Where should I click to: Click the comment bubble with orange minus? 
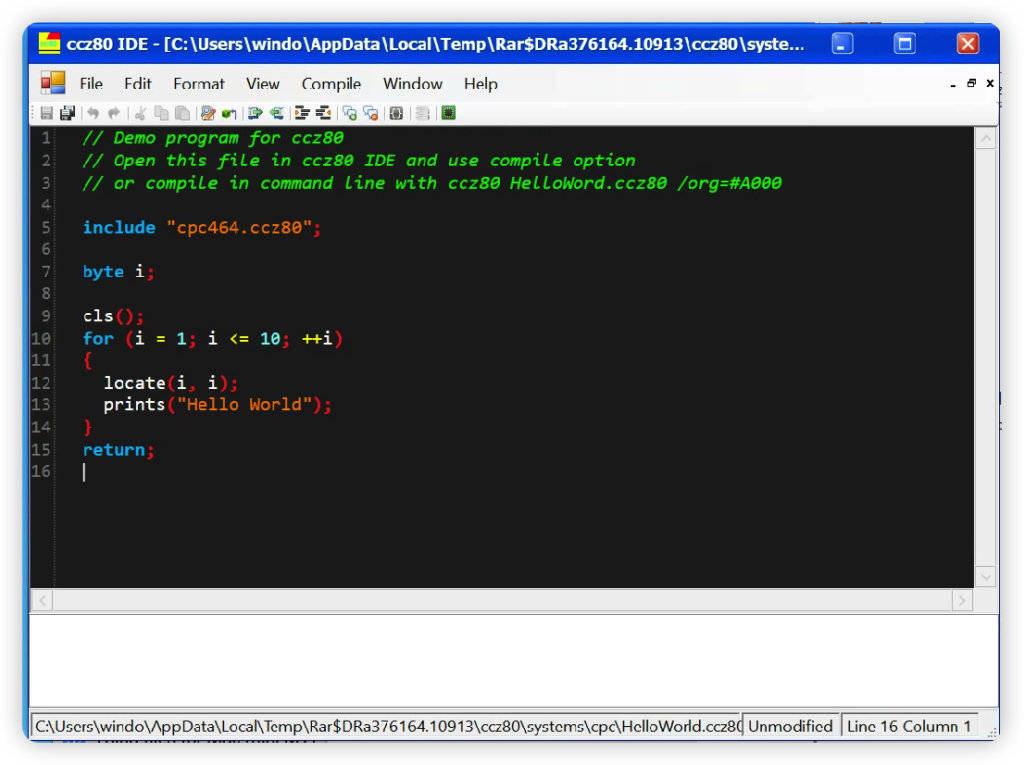(370, 113)
